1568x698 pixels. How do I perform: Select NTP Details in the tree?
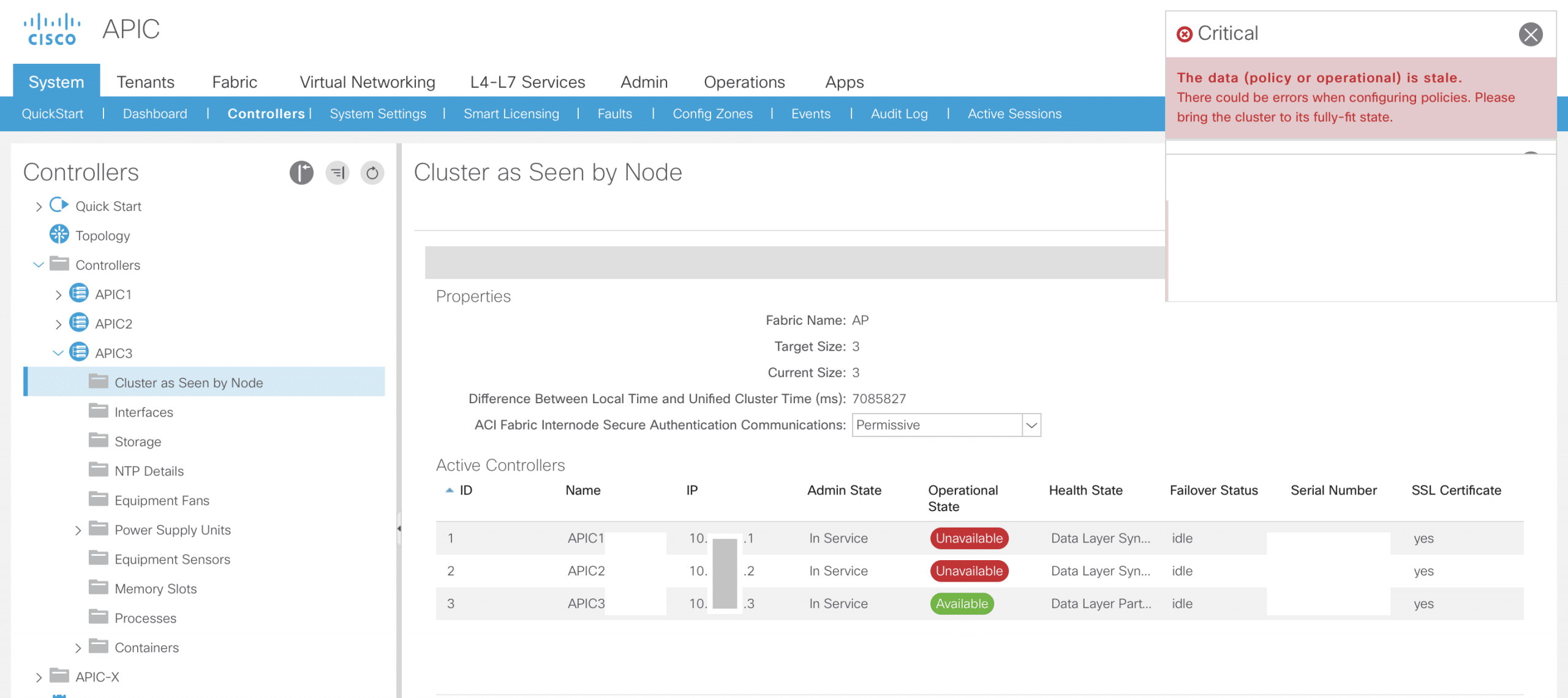click(149, 471)
